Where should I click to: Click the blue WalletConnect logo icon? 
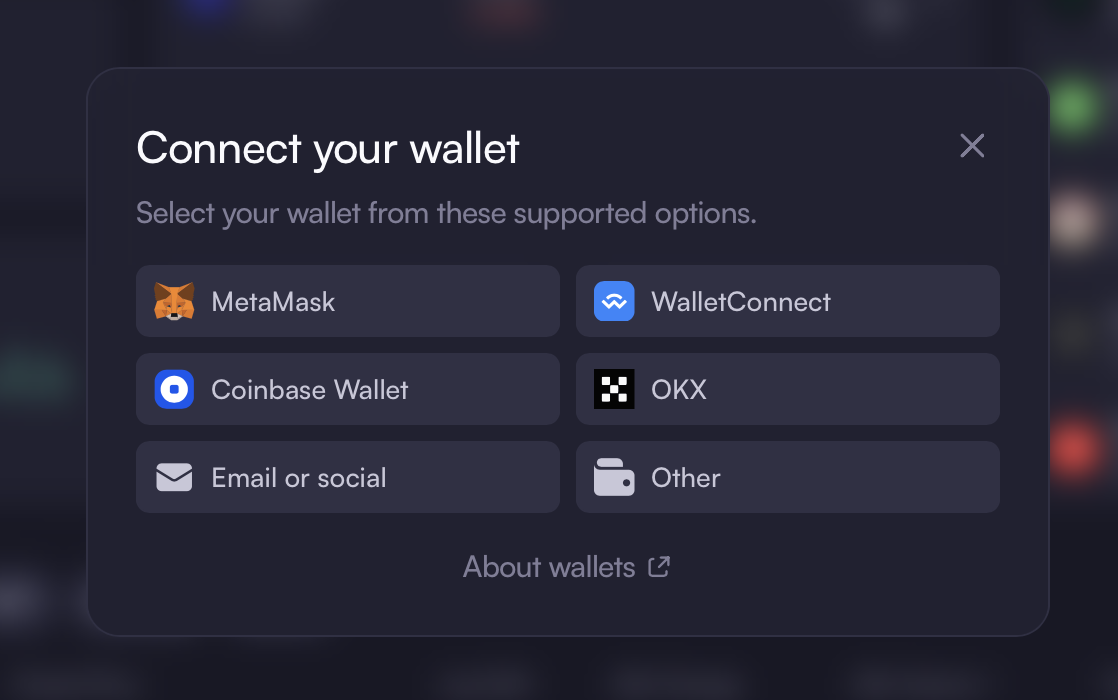point(614,301)
